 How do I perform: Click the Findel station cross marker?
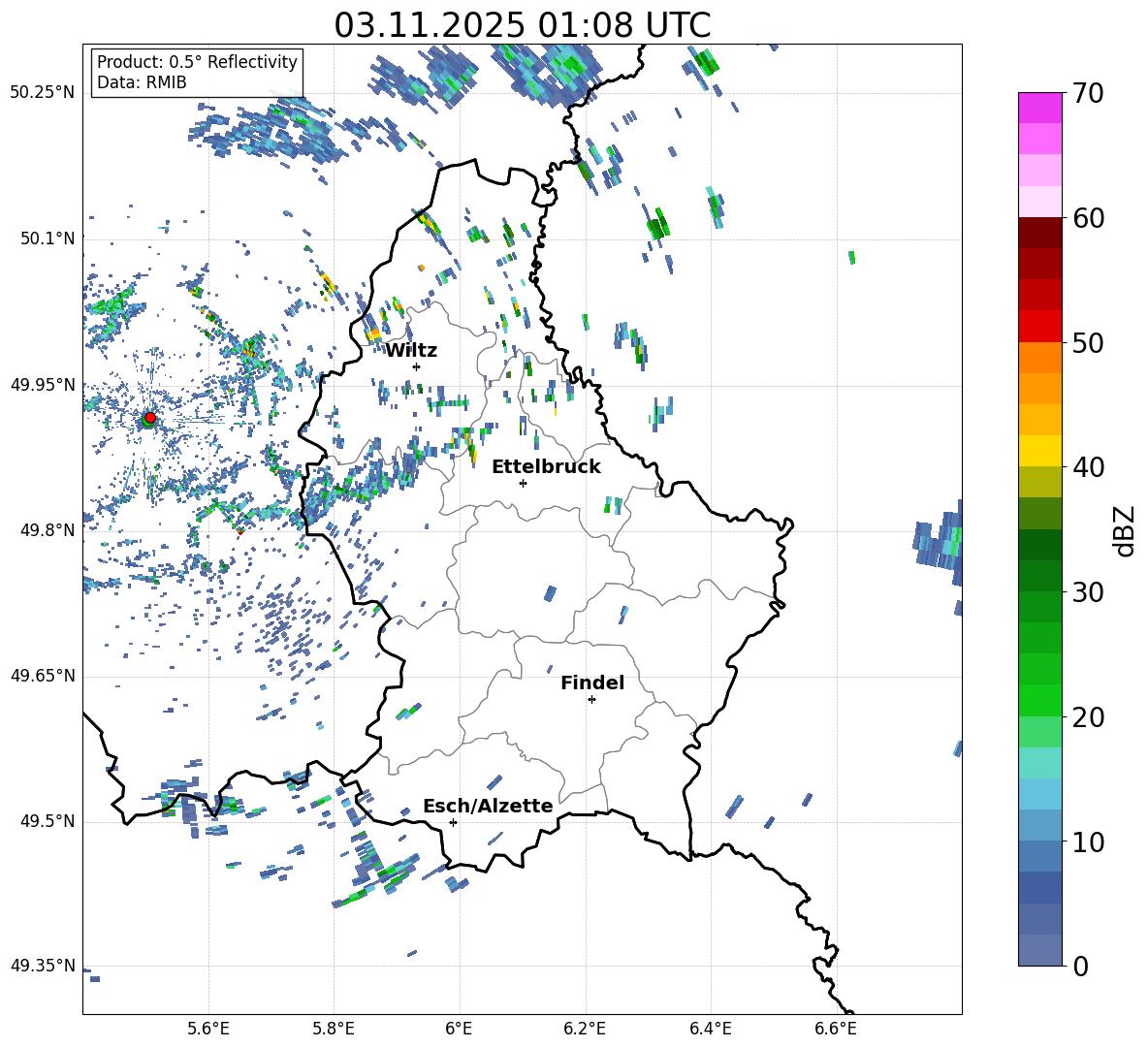[591, 699]
